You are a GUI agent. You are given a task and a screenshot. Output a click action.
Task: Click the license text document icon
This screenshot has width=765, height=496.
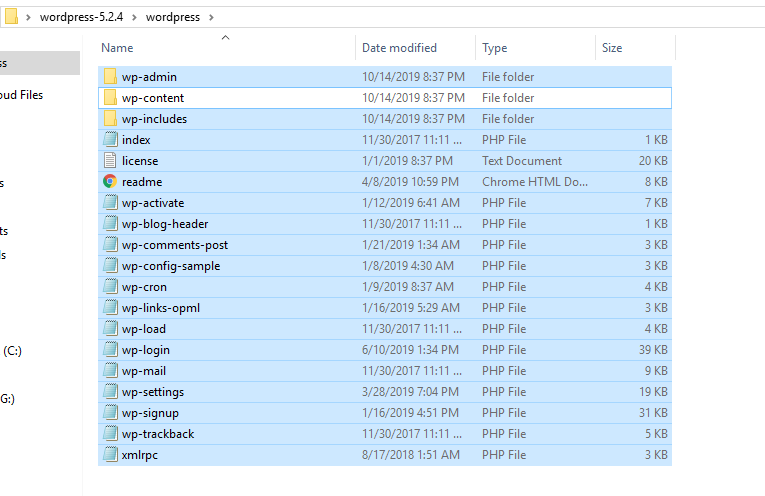point(110,160)
